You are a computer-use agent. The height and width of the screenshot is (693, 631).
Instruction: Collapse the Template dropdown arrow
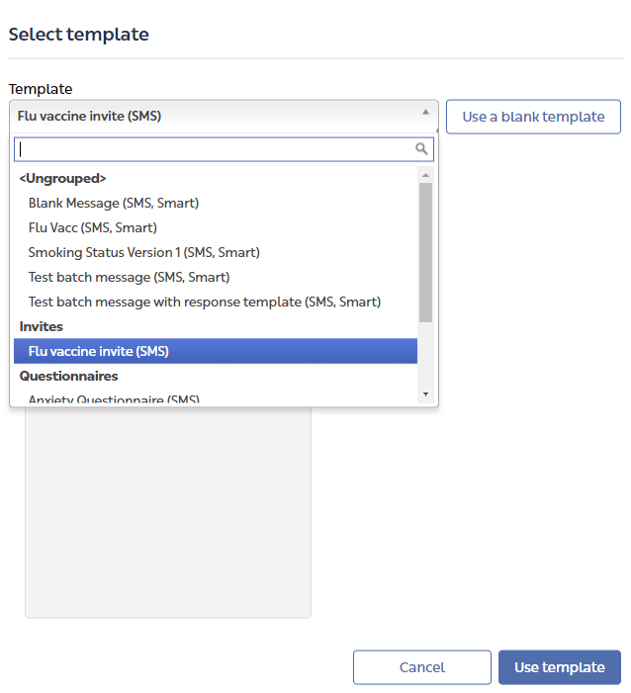pyautogui.click(x=425, y=113)
